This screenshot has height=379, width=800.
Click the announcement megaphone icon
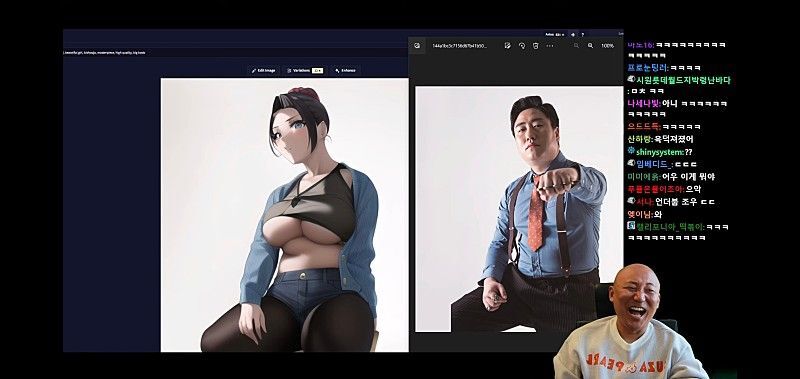[x=573, y=35]
